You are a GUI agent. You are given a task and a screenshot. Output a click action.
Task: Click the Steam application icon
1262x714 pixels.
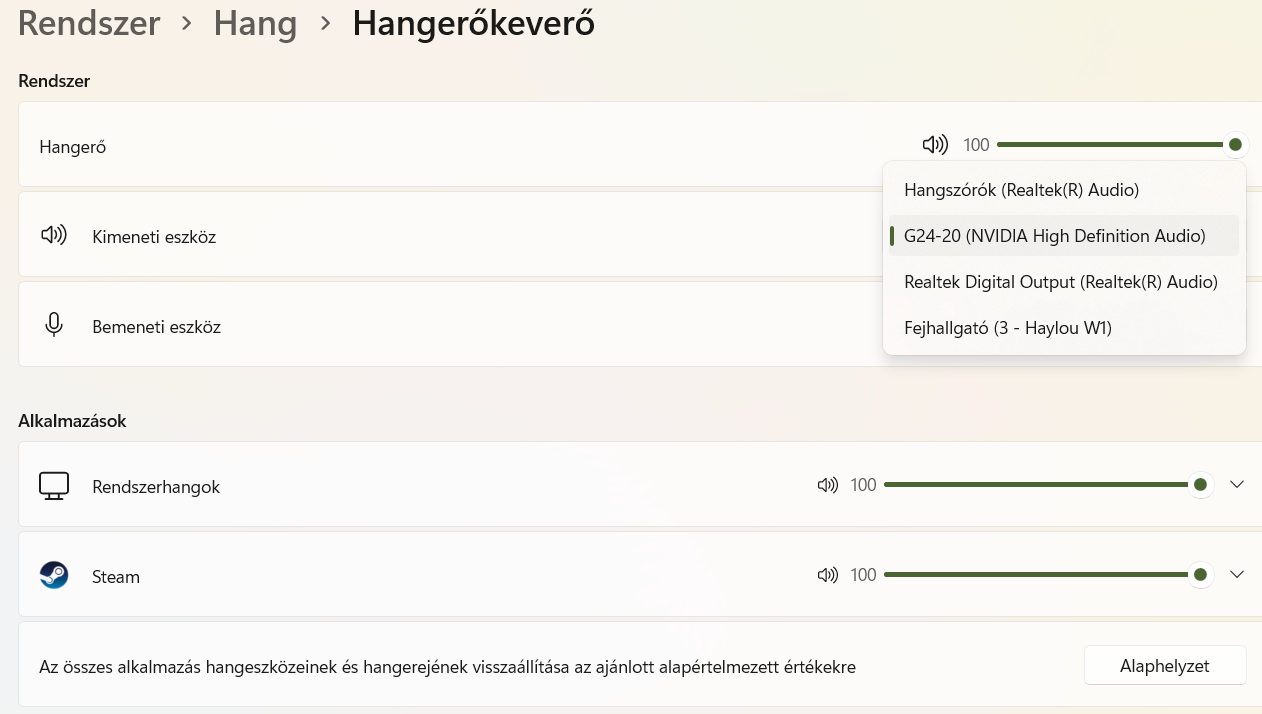point(54,575)
